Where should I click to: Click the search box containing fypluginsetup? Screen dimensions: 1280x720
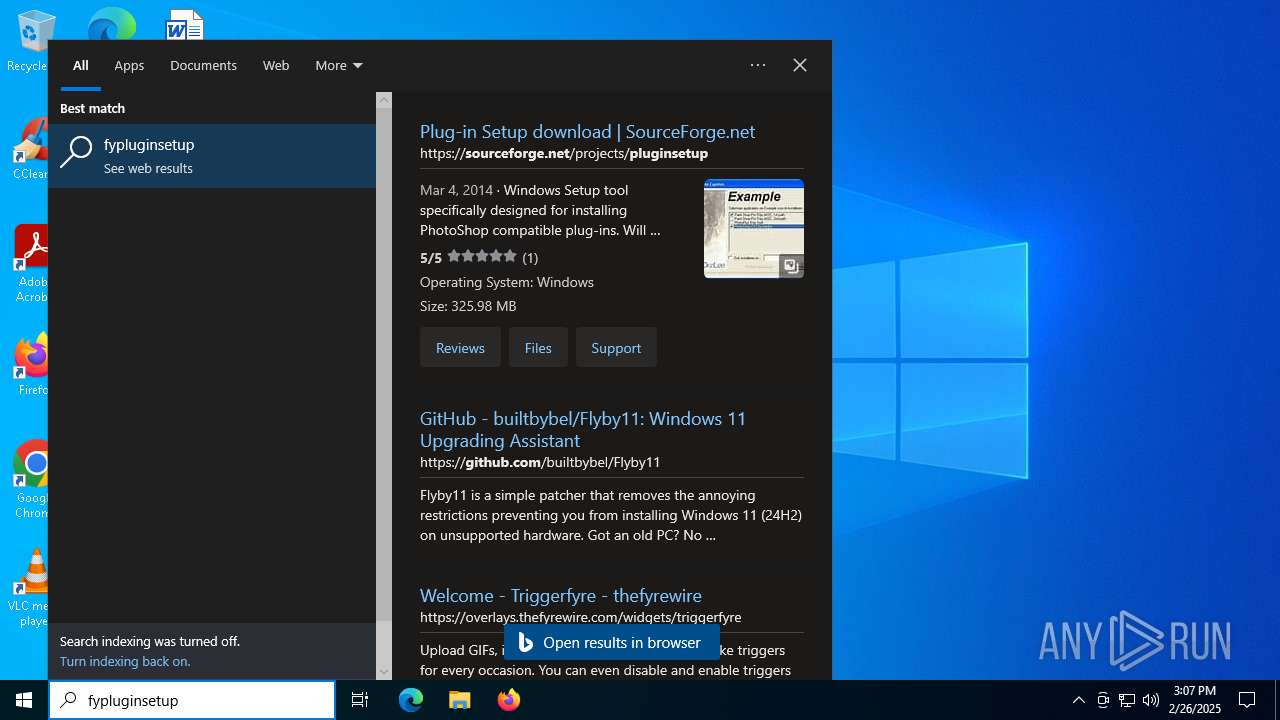[192, 700]
